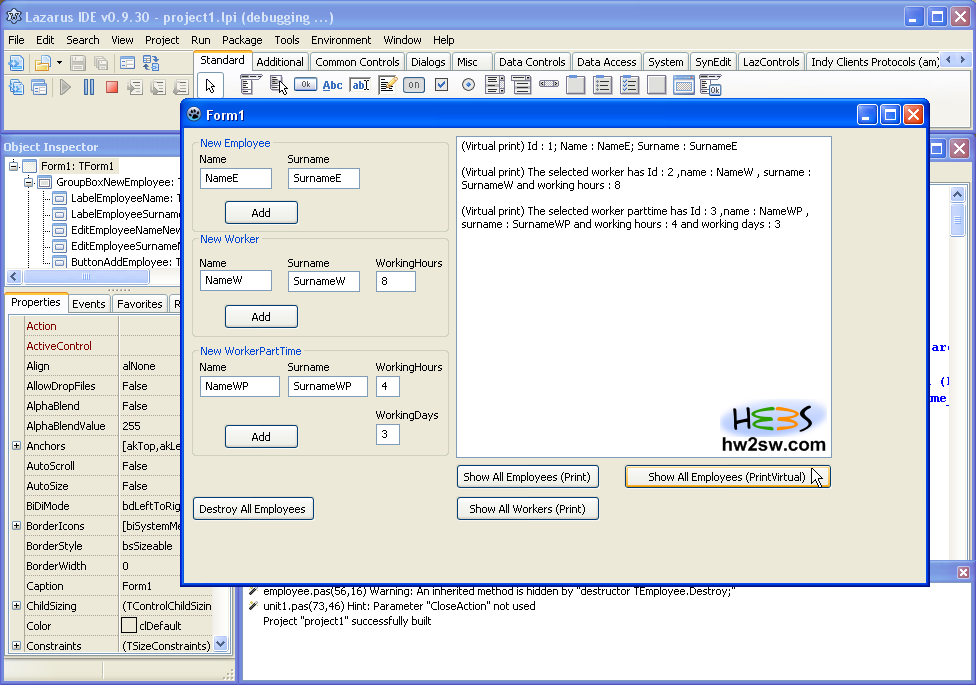Image resolution: width=976 pixels, height=685 pixels.
Task: Click the Step Out debug icon
Action: [181, 87]
